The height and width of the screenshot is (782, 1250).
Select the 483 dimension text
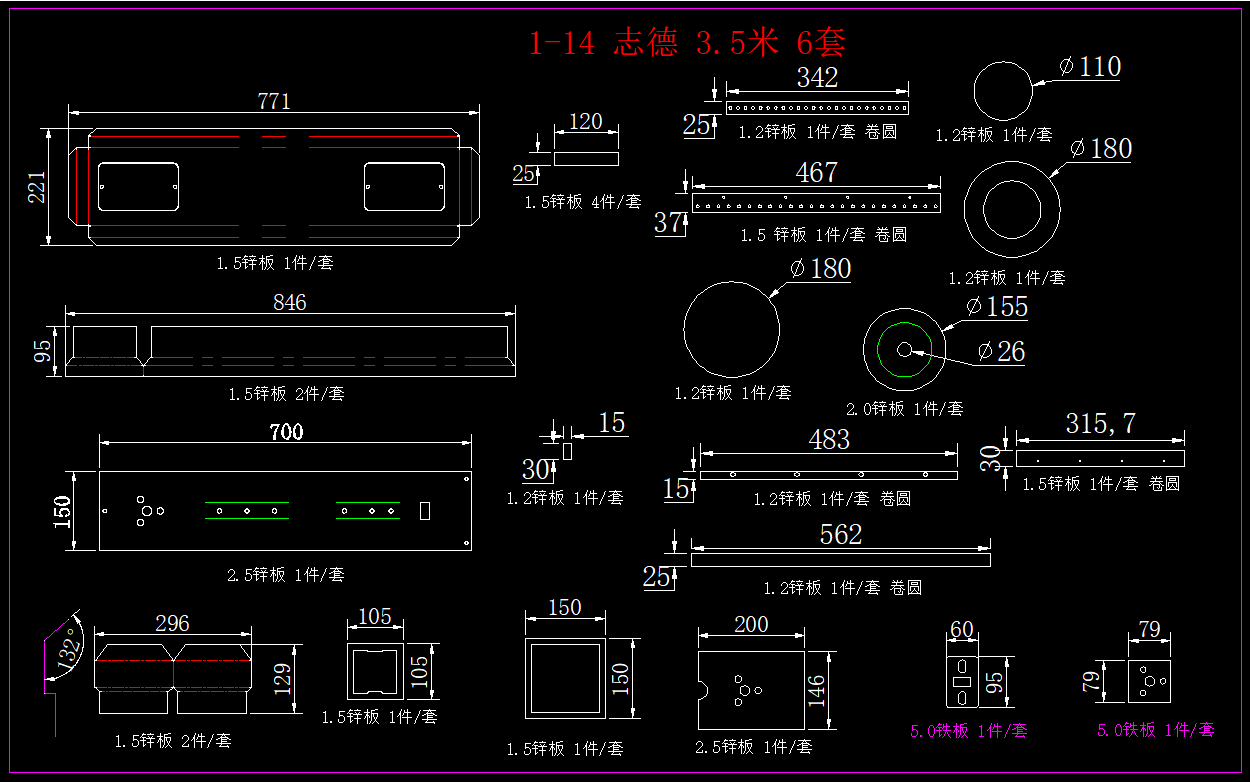[x=829, y=439]
